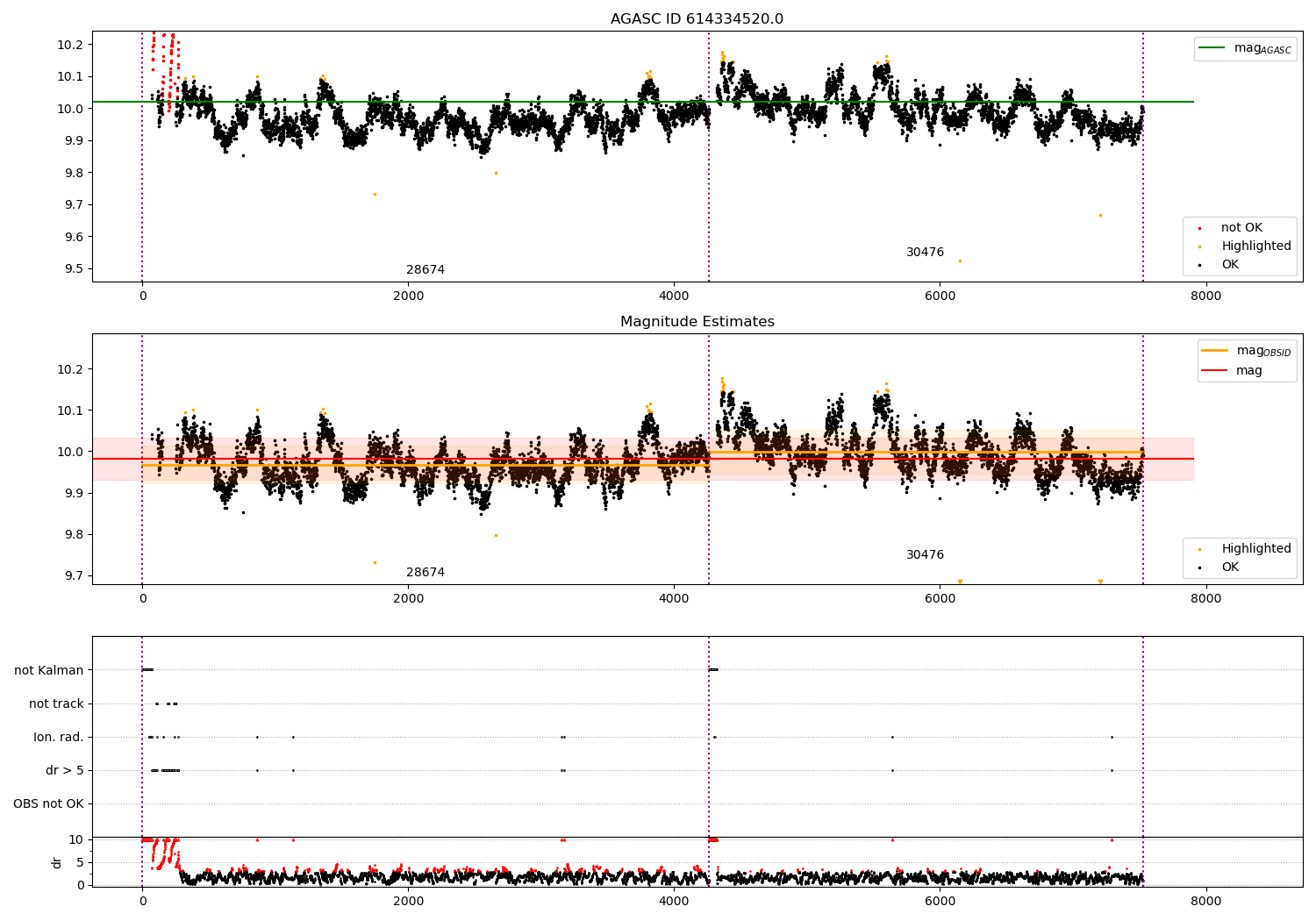Click the "not Kalman" row label
The height and width of the screenshot is (921, 1316).
point(49,670)
